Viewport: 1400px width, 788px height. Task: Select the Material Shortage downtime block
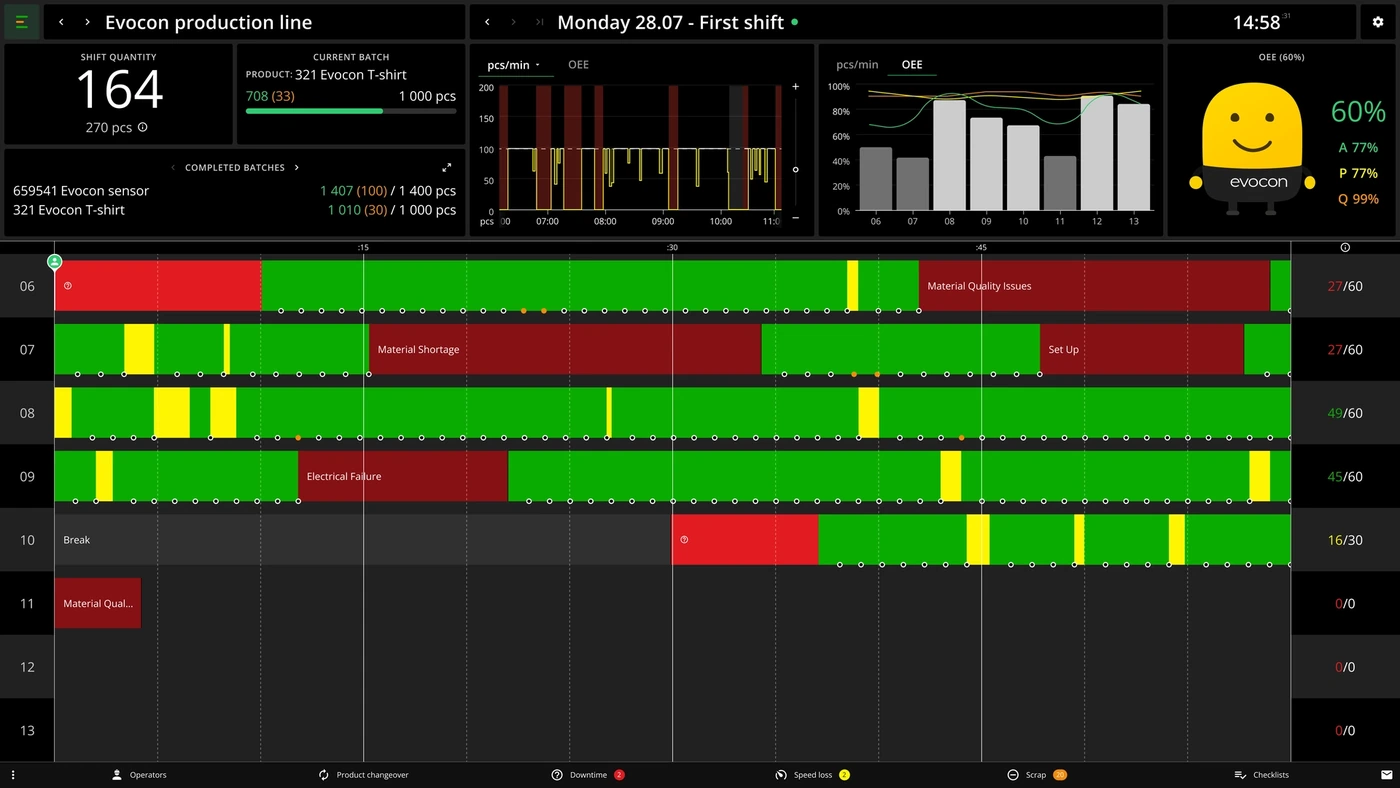(565, 349)
